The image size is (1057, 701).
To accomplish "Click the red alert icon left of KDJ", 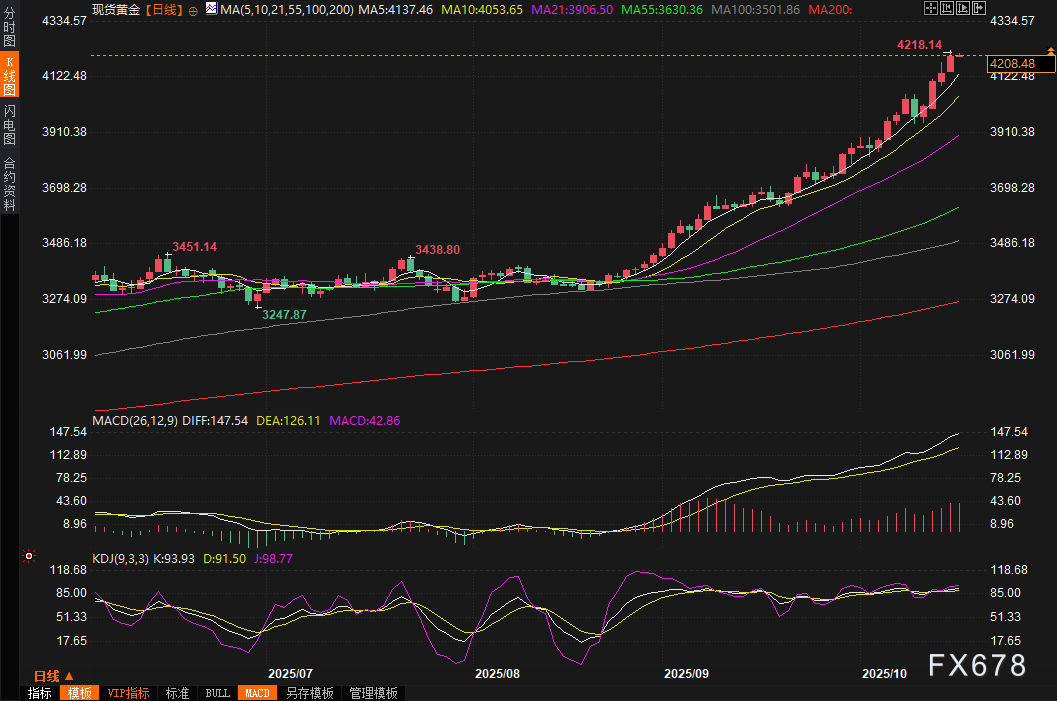I will (29, 556).
